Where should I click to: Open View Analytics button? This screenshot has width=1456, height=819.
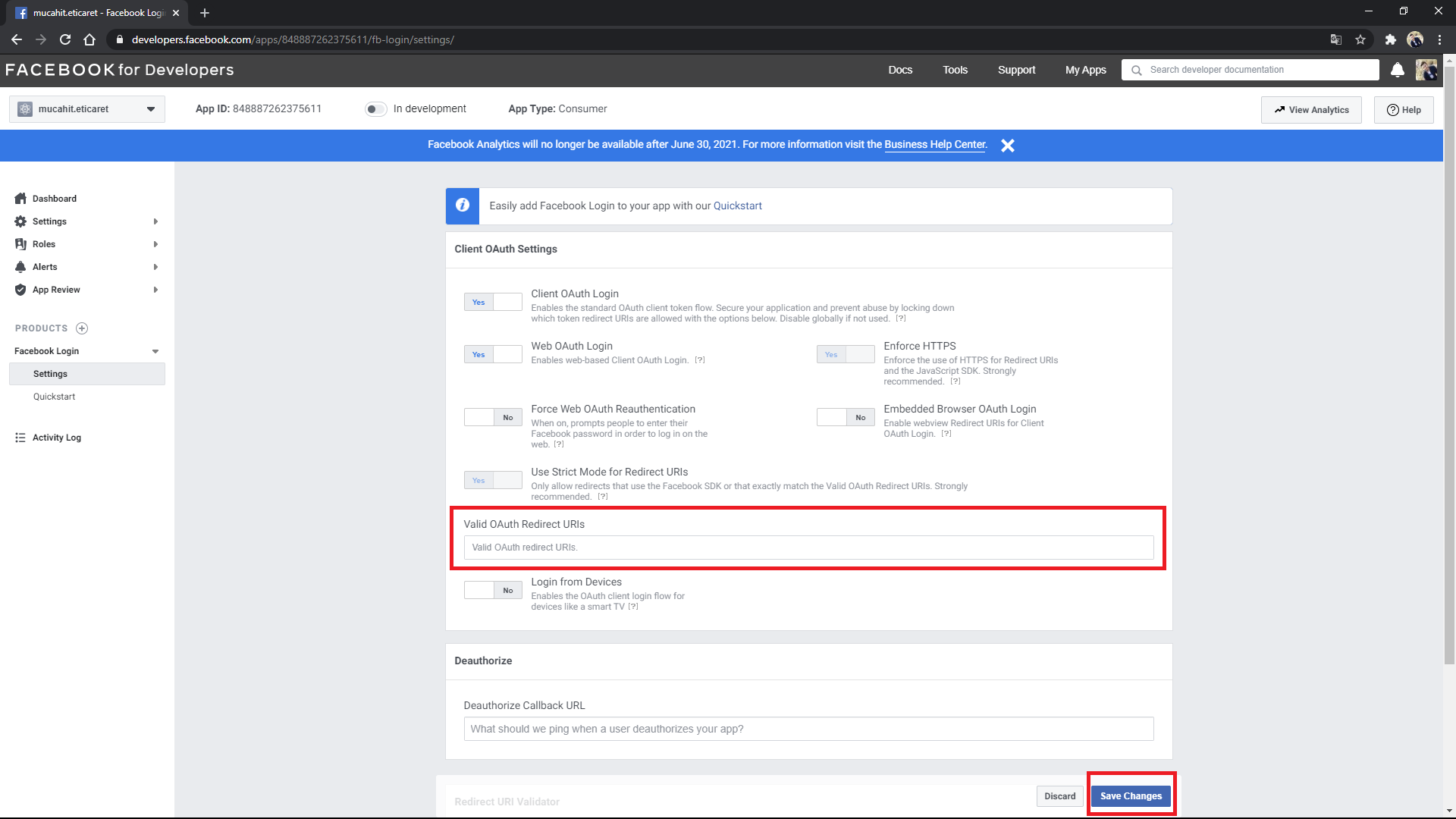(x=1311, y=110)
